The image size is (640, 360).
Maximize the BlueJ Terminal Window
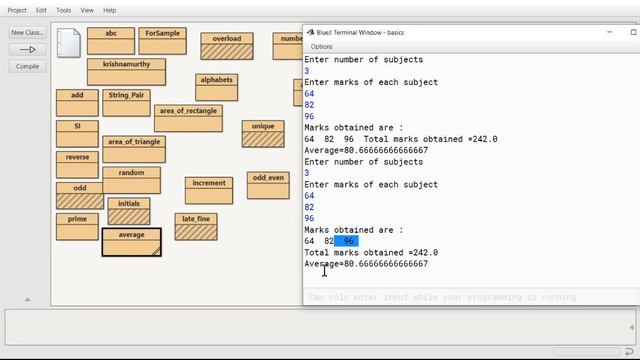click(633, 32)
